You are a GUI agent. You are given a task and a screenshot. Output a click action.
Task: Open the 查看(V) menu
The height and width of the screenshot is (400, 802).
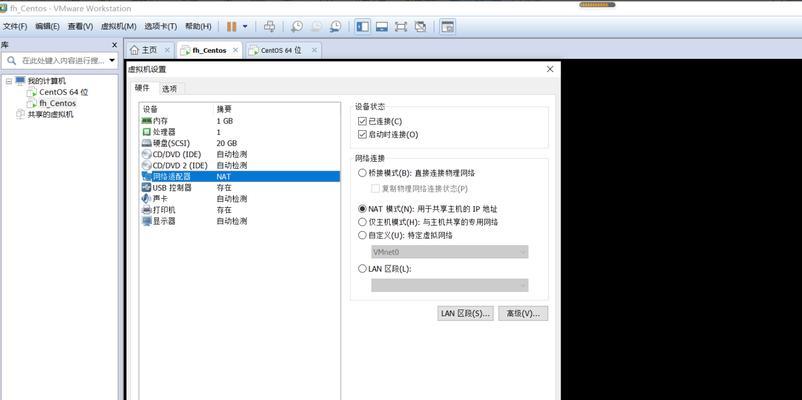[80, 26]
